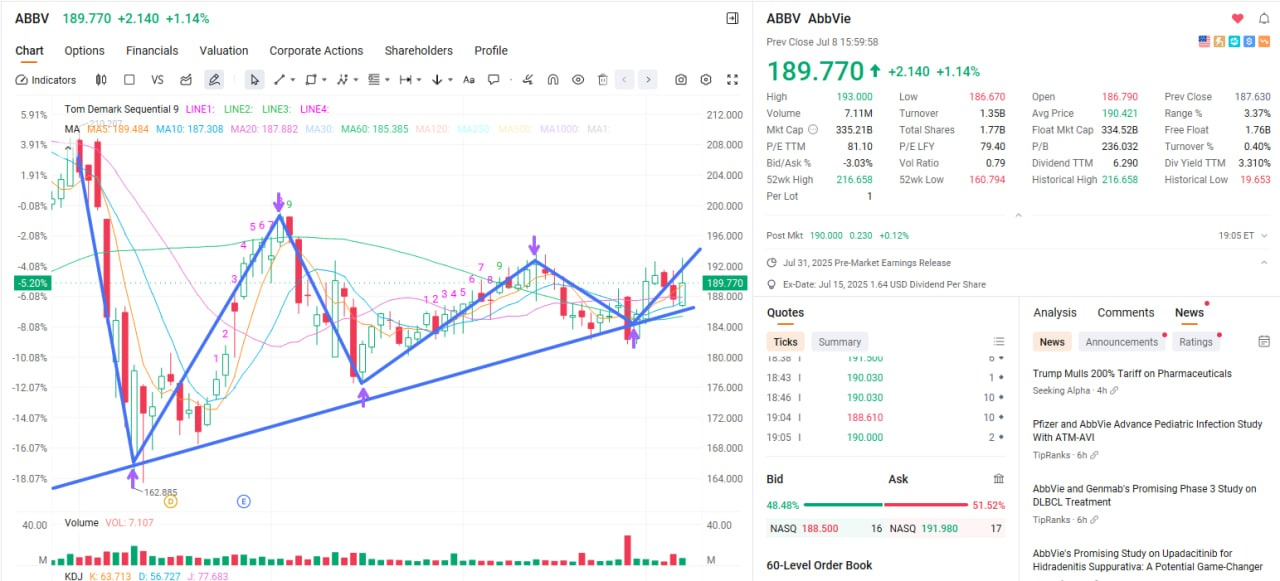Click the square layout icon beside VS
The image size is (1280, 581).
129,80
